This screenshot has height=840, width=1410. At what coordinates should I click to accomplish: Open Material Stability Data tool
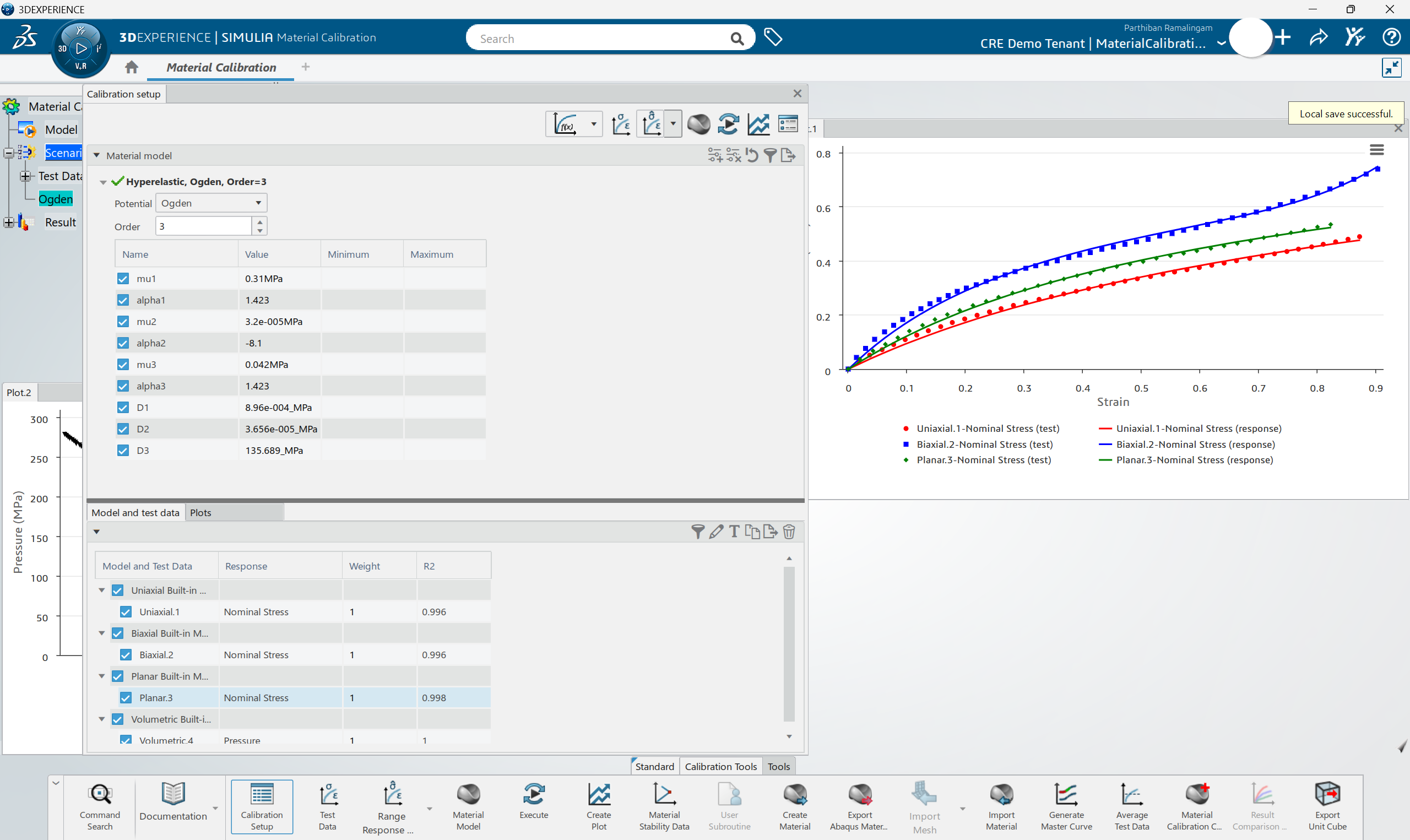point(664,805)
